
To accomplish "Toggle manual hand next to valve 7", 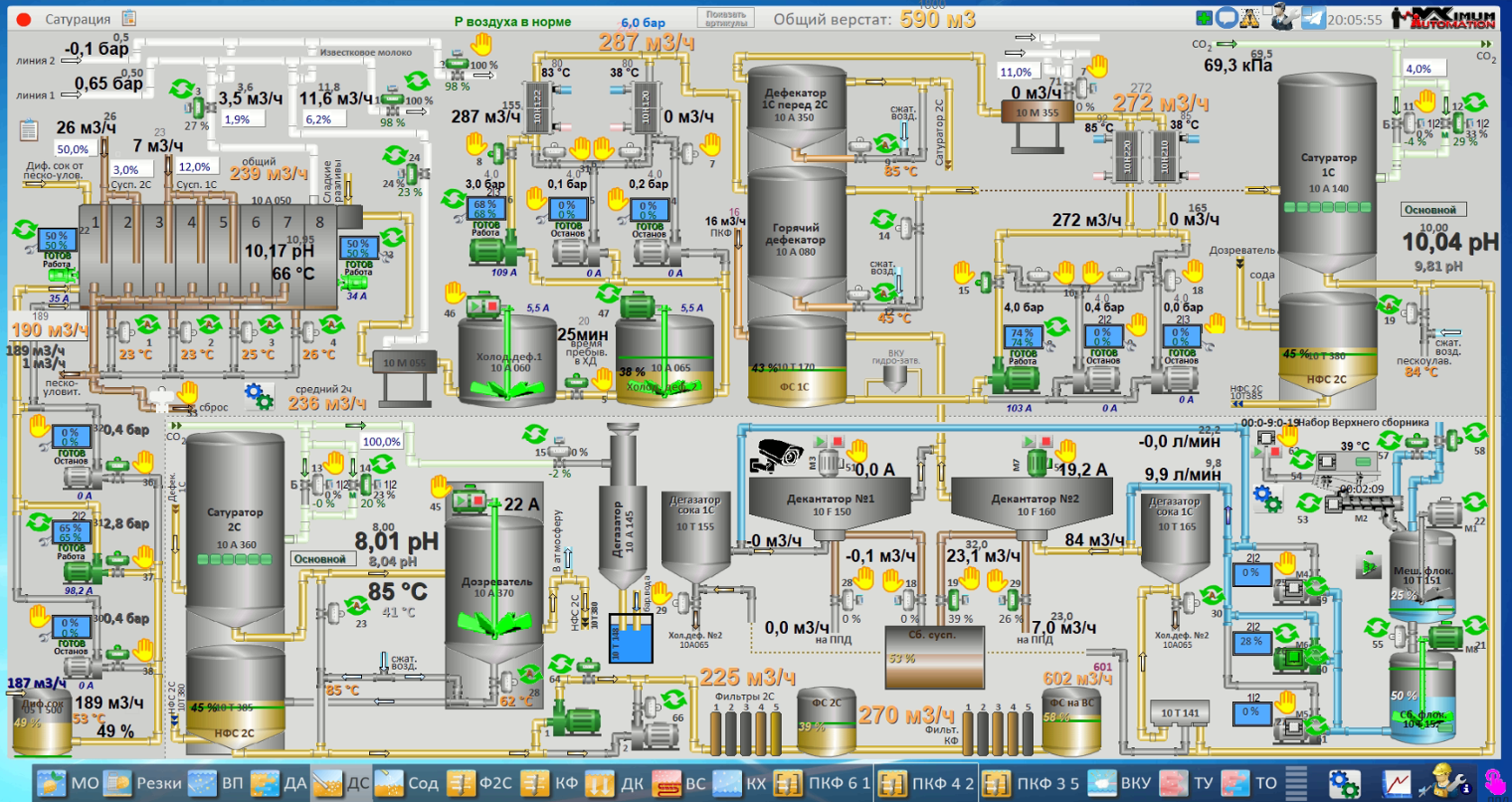I will [710, 144].
